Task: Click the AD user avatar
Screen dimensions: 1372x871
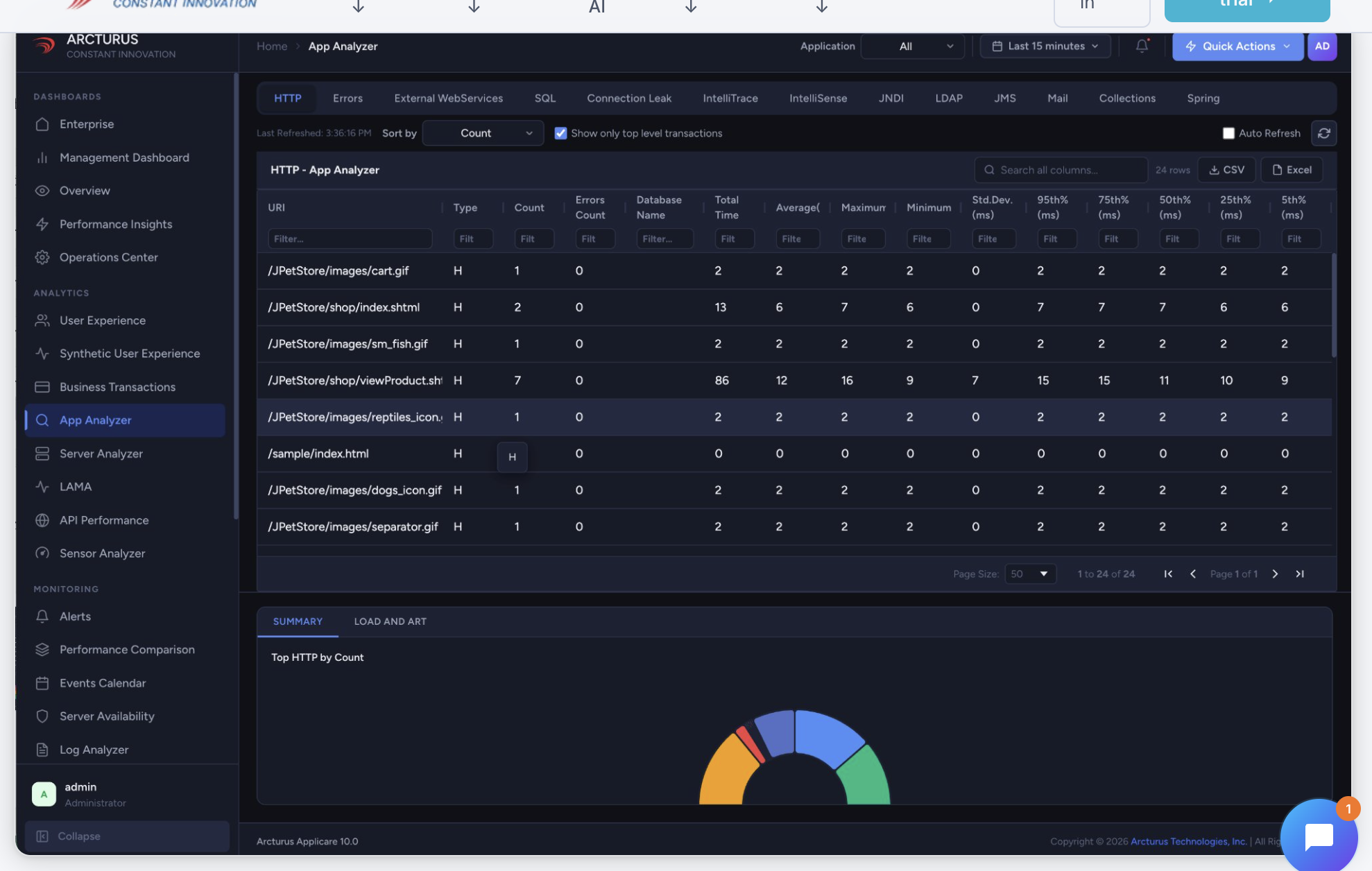Action: (1322, 46)
